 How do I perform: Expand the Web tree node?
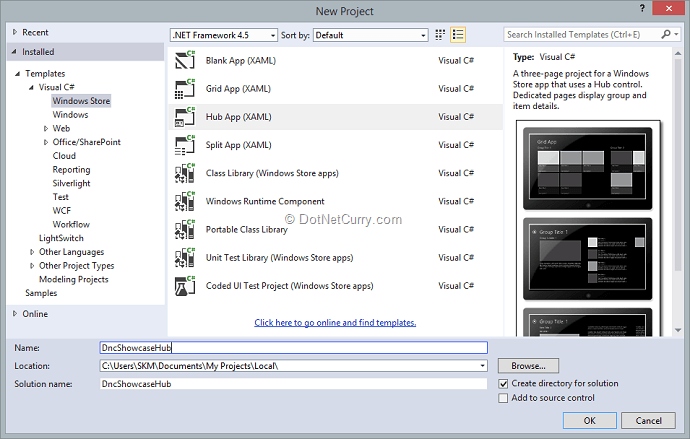tap(46, 128)
